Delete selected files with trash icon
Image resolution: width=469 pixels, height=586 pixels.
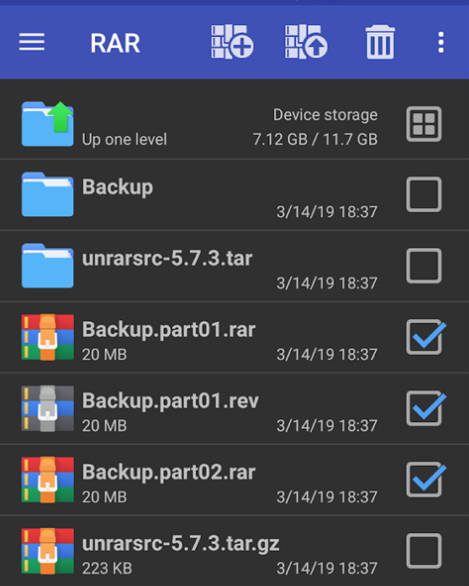tap(380, 42)
